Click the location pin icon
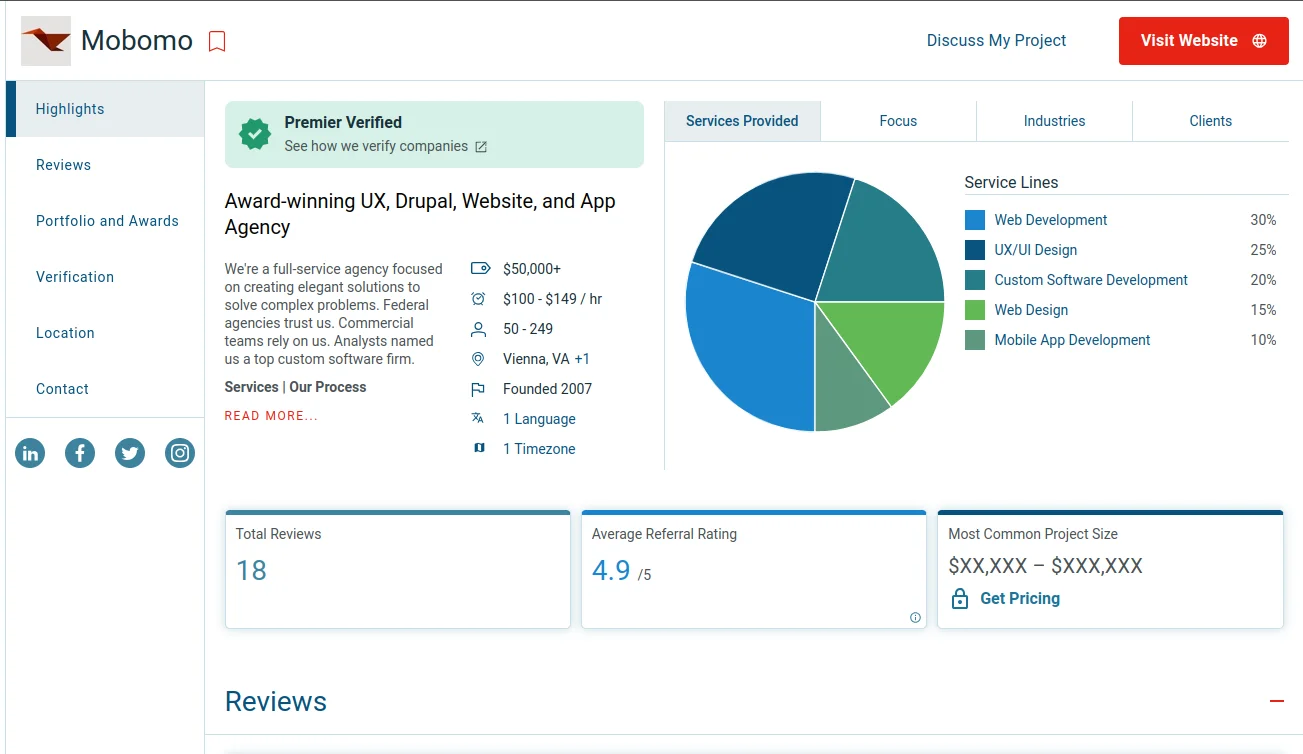Viewport: 1303px width, 754px height. pyautogui.click(x=478, y=359)
